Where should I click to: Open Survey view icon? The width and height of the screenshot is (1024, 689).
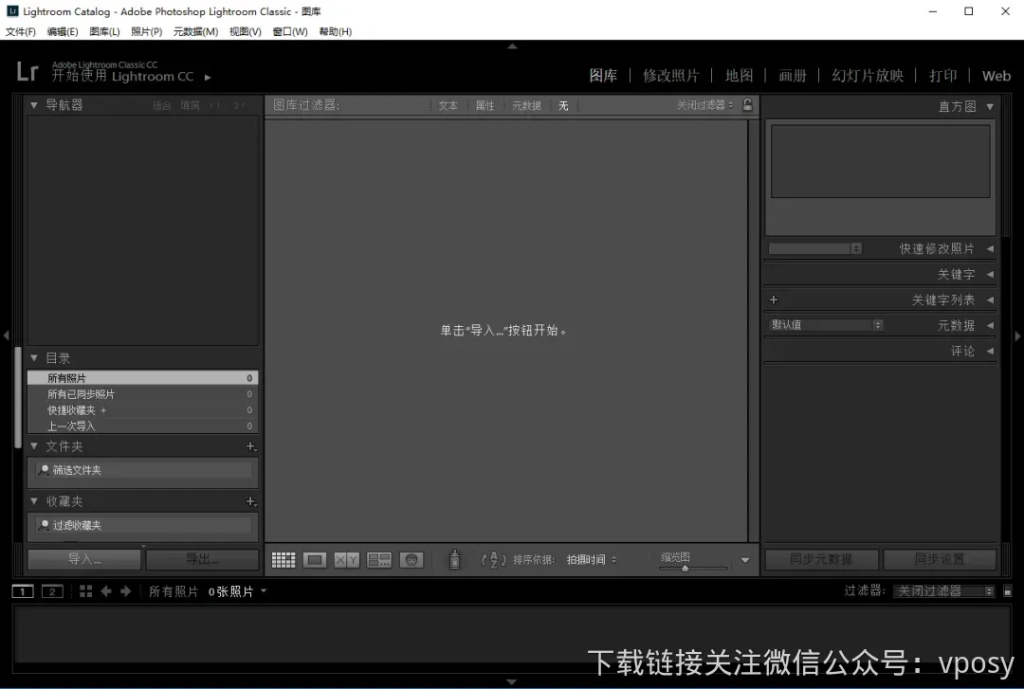point(379,560)
